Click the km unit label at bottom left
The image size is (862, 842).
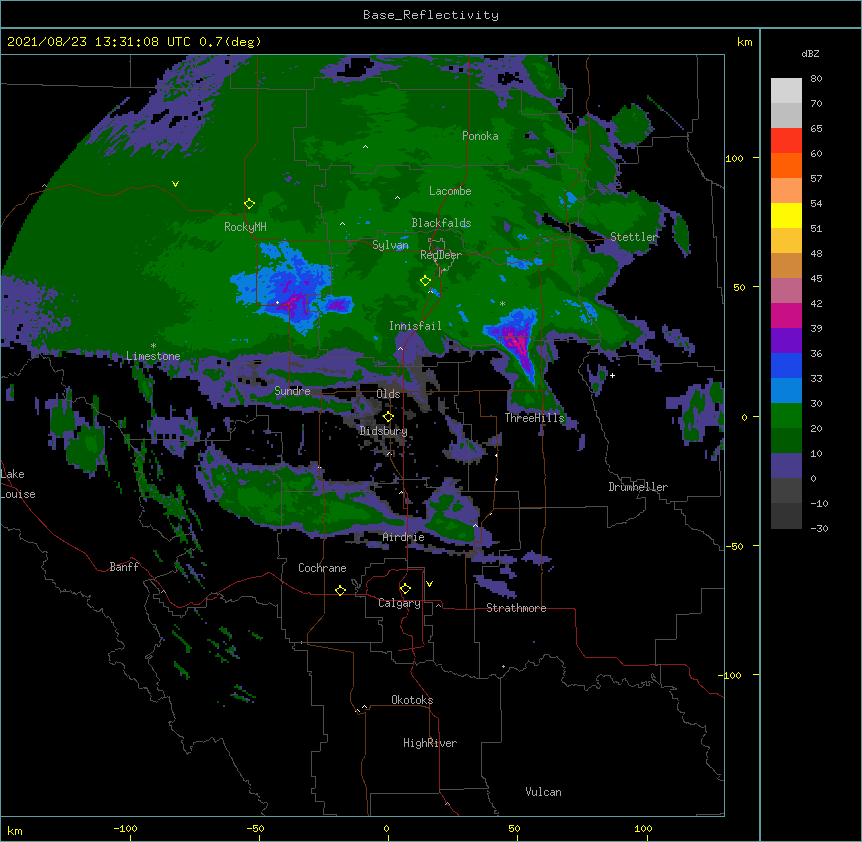15,830
